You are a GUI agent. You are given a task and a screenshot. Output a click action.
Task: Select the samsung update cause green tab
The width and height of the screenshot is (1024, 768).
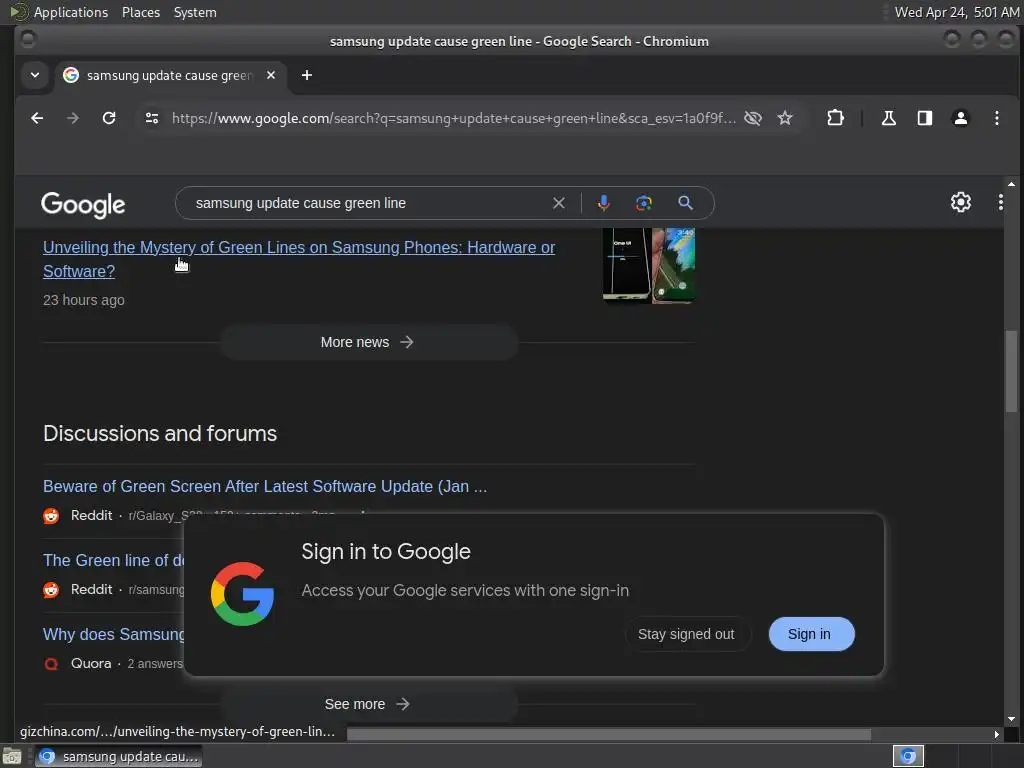(x=170, y=75)
